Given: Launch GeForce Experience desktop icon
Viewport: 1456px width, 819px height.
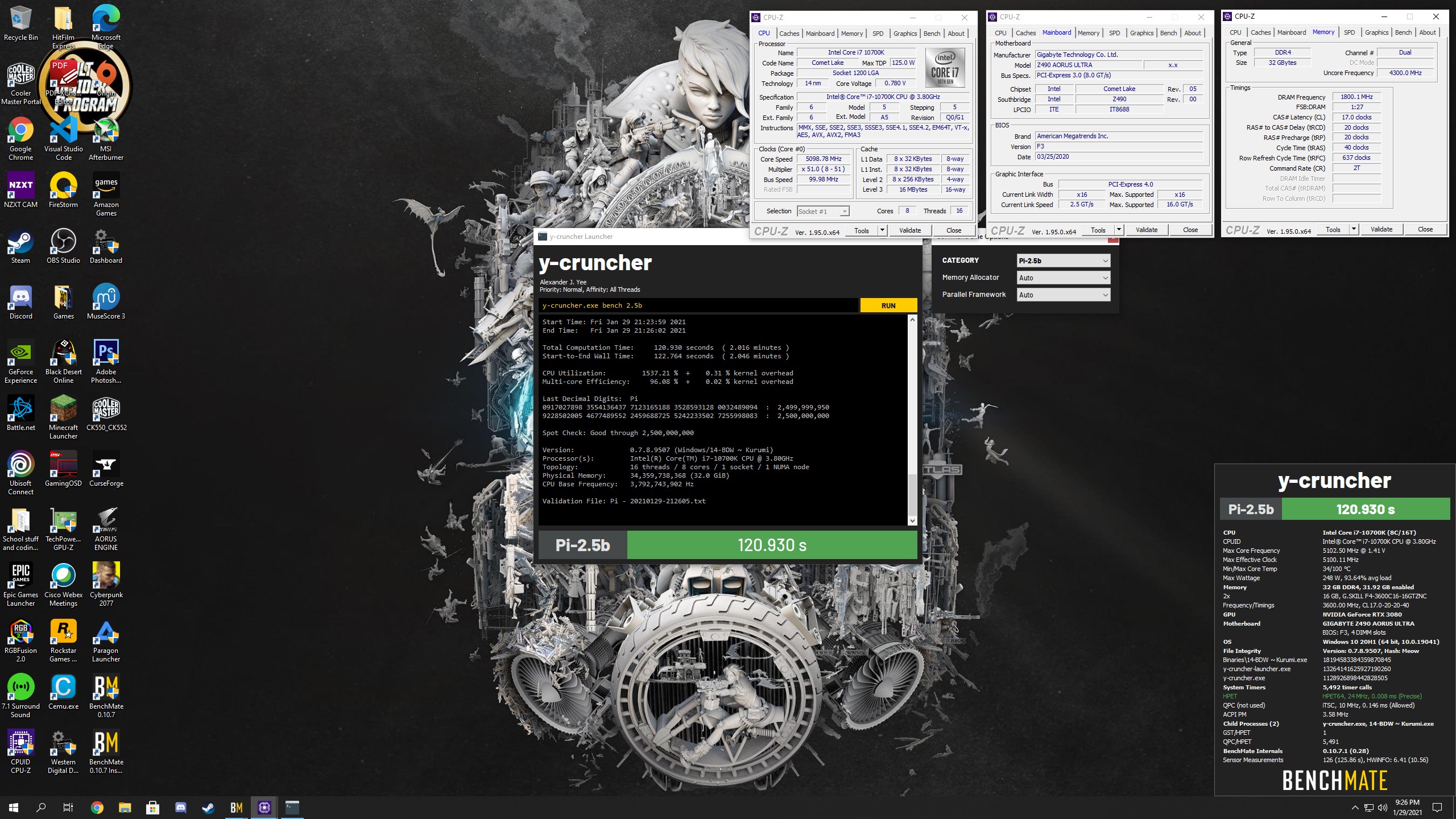Looking at the screenshot, I should tap(20, 362).
